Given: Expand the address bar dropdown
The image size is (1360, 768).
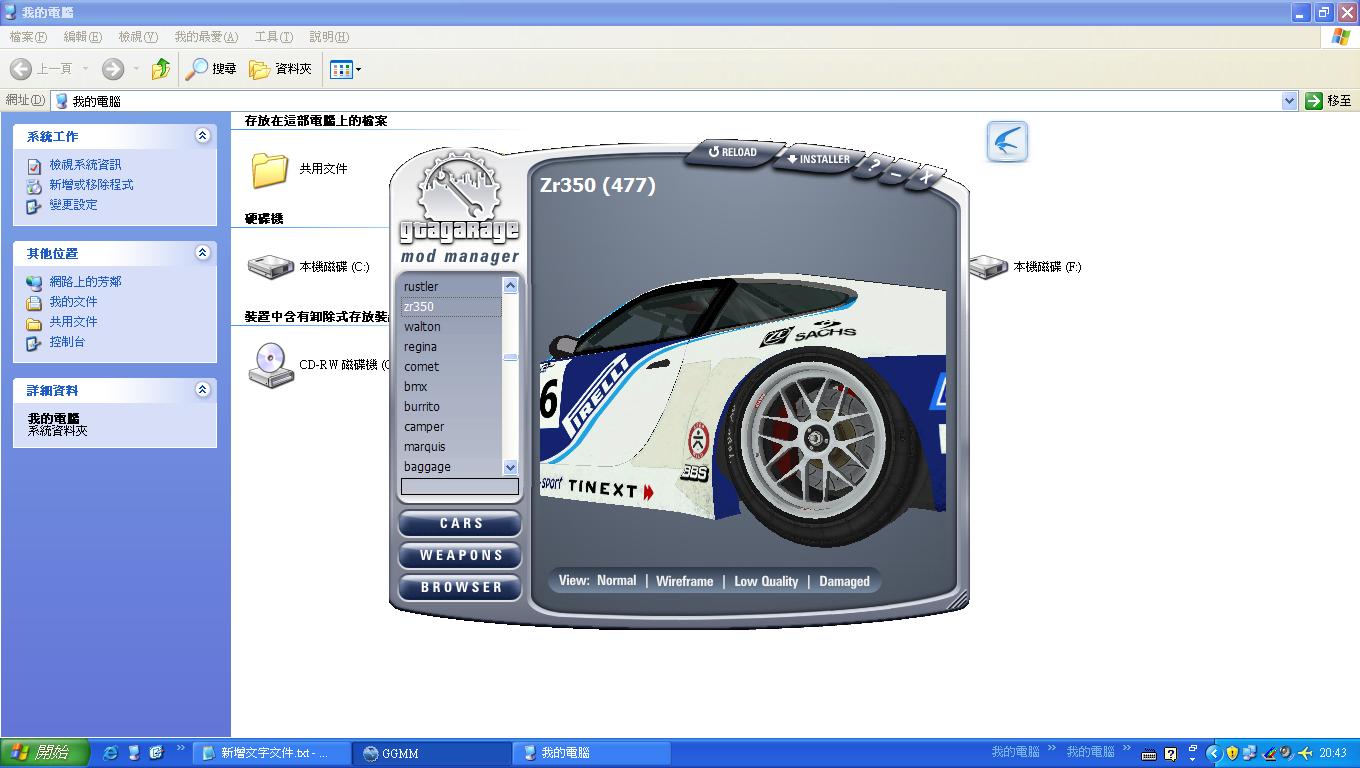Looking at the screenshot, I should 1289,101.
